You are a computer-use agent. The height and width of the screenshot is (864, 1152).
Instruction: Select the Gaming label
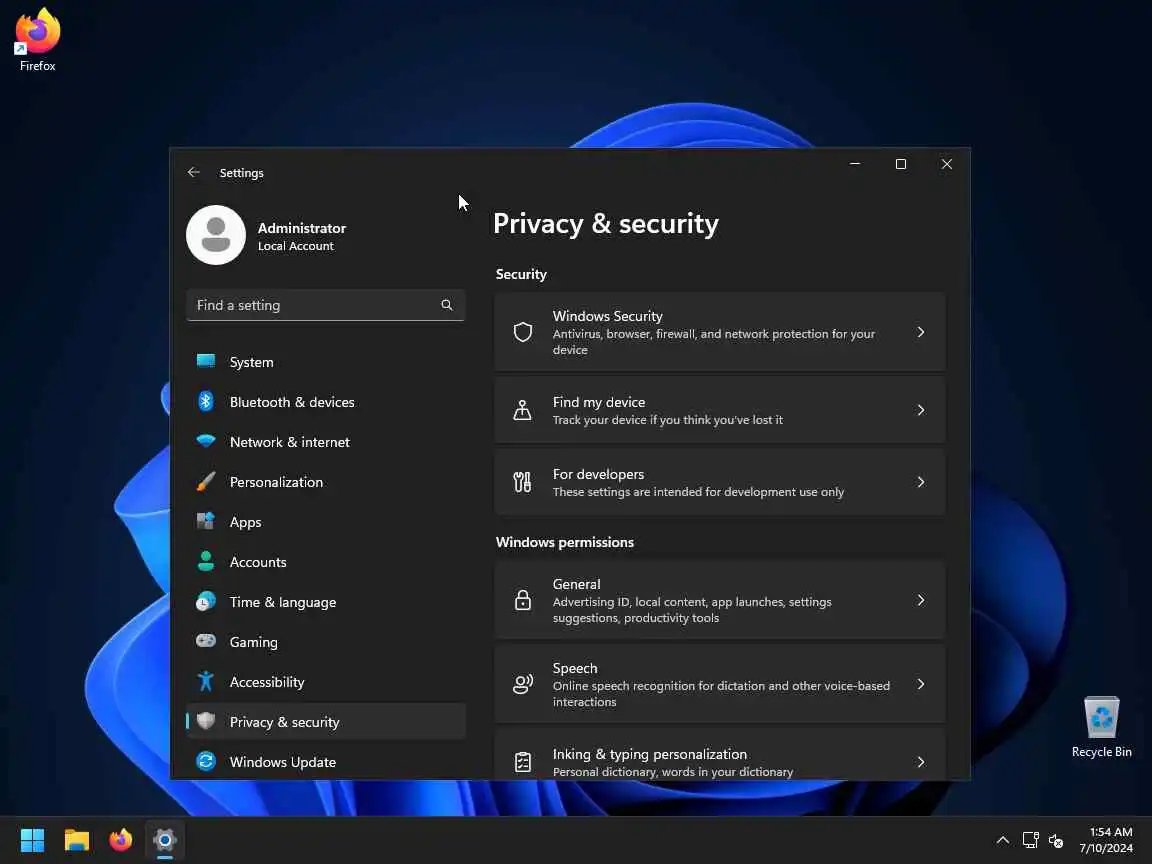tap(253, 642)
